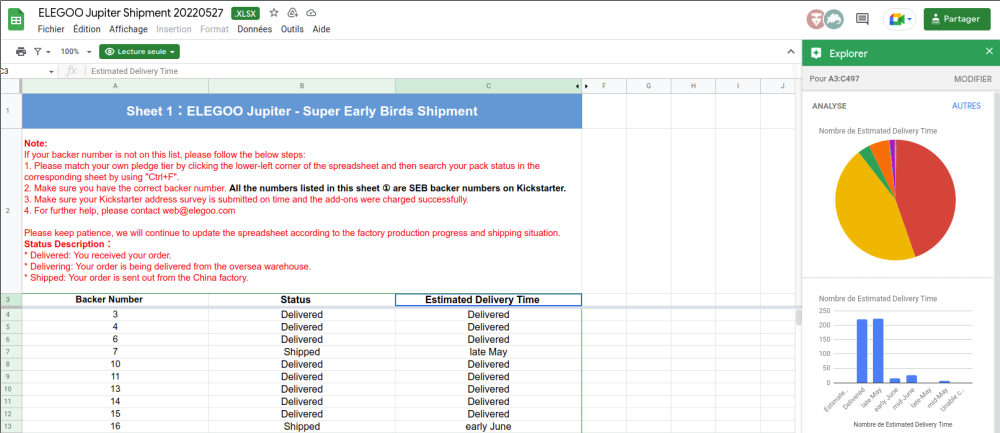Click the Google Sheets home logo
Viewport: 1000px width, 433px height.
(16, 20)
